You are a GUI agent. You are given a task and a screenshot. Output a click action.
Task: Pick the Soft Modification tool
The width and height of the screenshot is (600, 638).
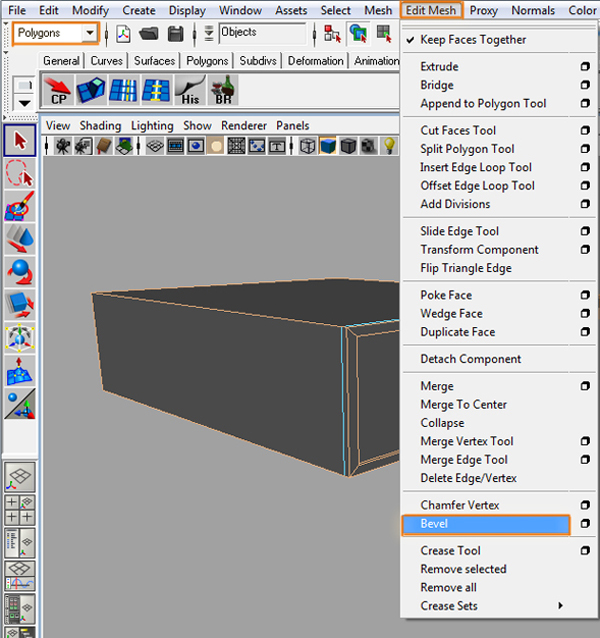point(20,371)
